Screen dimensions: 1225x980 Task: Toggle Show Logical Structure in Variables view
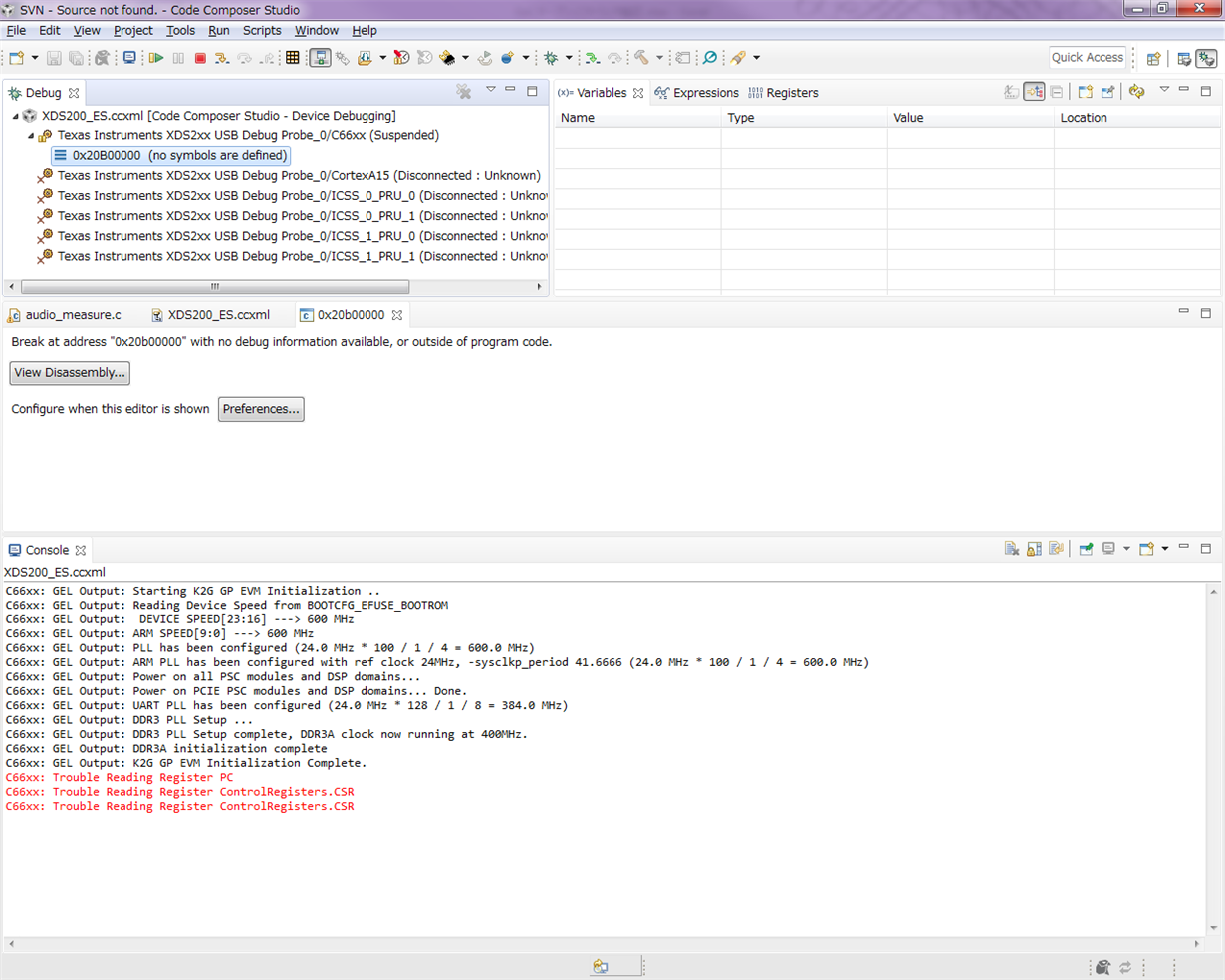pos(1034,92)
